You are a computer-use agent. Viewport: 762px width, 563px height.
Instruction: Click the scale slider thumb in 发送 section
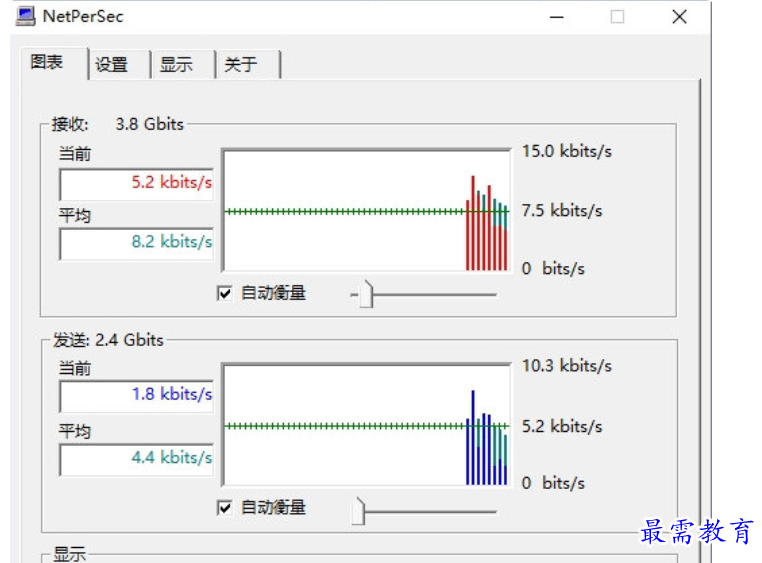pyautogui.click(x=358, y=511)
